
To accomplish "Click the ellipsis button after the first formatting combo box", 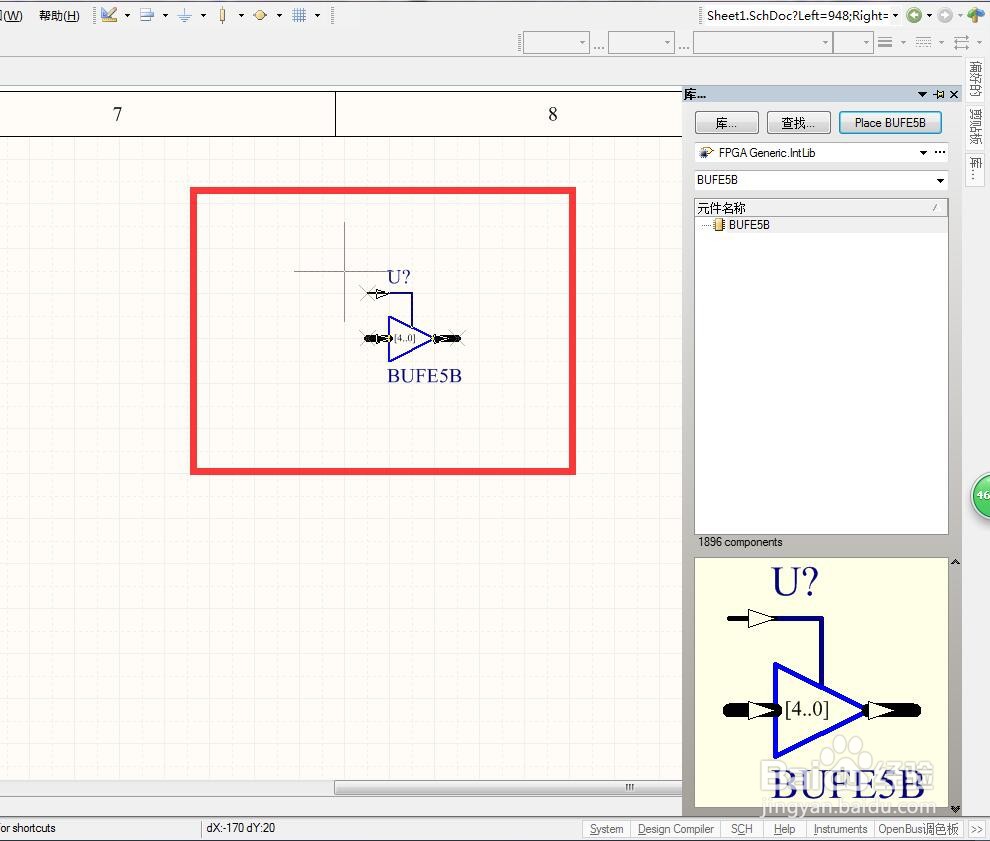I will 599,45.
